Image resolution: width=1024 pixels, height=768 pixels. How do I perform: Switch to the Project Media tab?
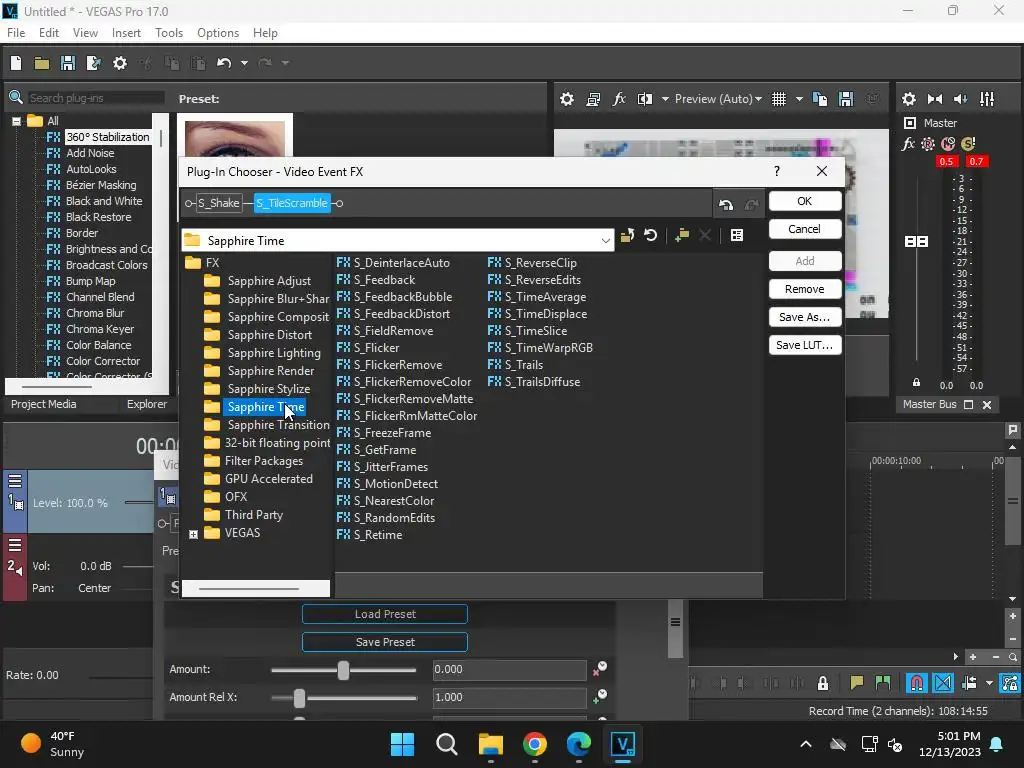coord(43,404)
